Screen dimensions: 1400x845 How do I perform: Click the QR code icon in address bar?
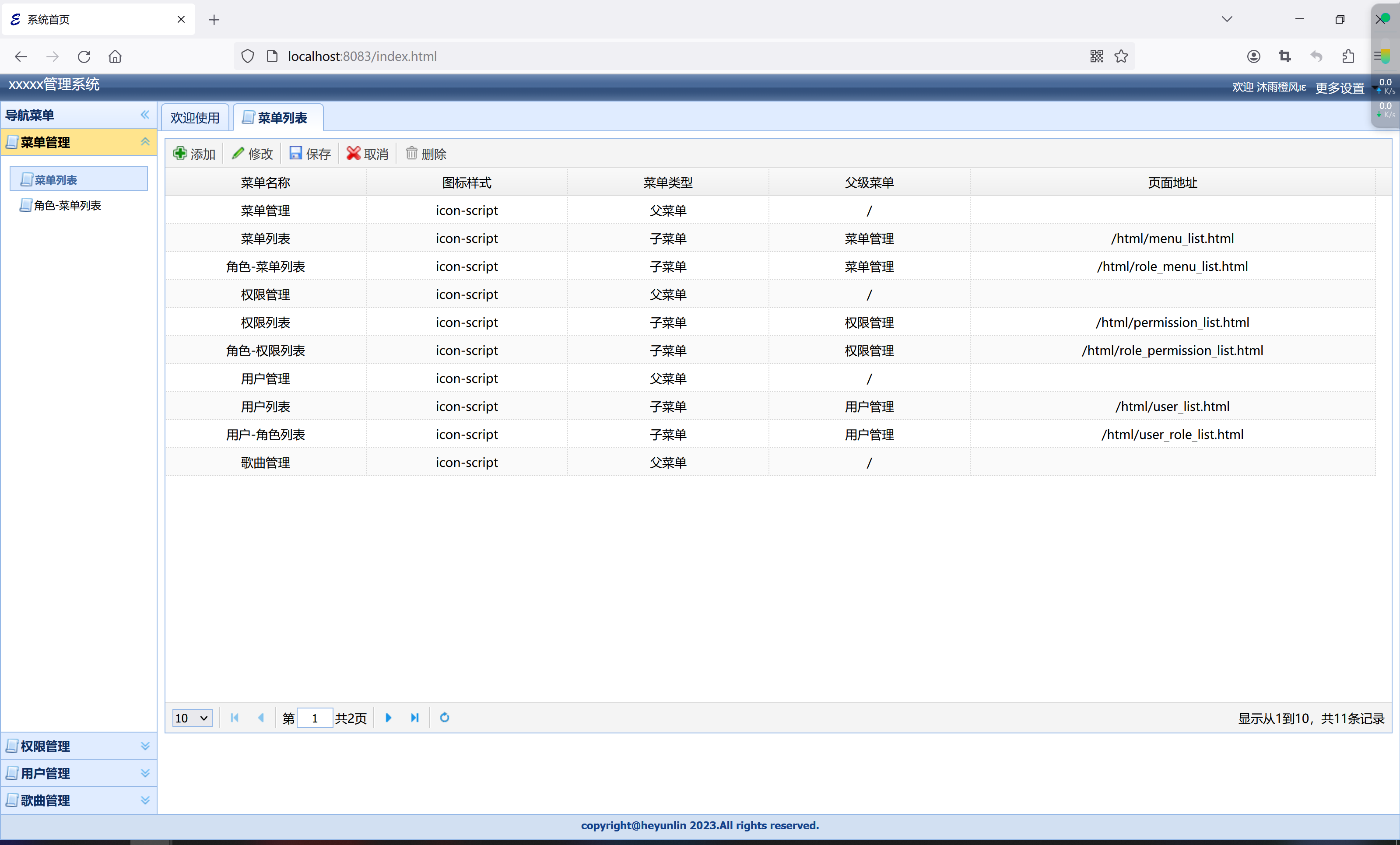[x=1097, y=56]
